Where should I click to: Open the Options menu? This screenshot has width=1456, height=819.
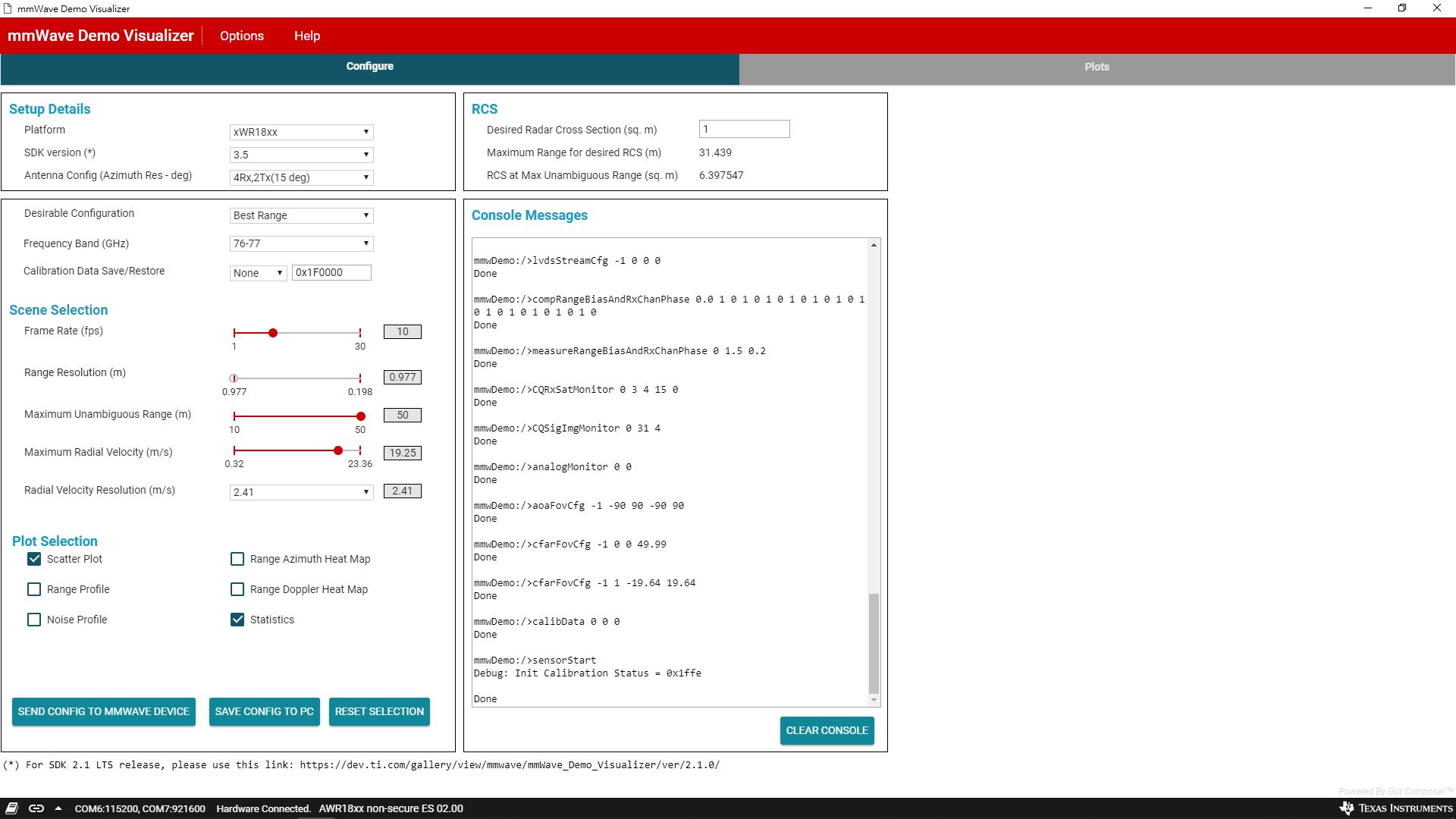click(x=242, y=36)
